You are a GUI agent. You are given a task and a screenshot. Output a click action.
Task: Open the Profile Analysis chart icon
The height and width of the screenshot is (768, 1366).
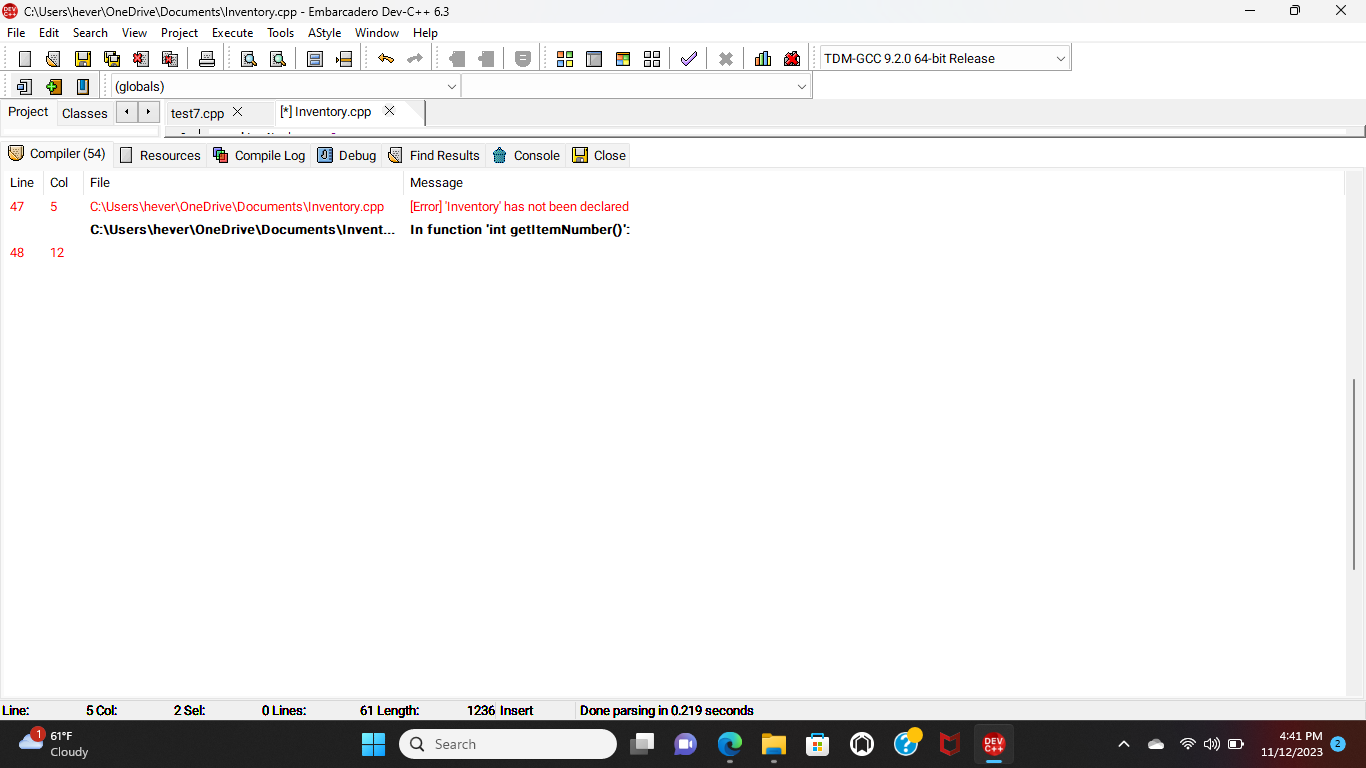pyautogui.click(x=762, y=58)
